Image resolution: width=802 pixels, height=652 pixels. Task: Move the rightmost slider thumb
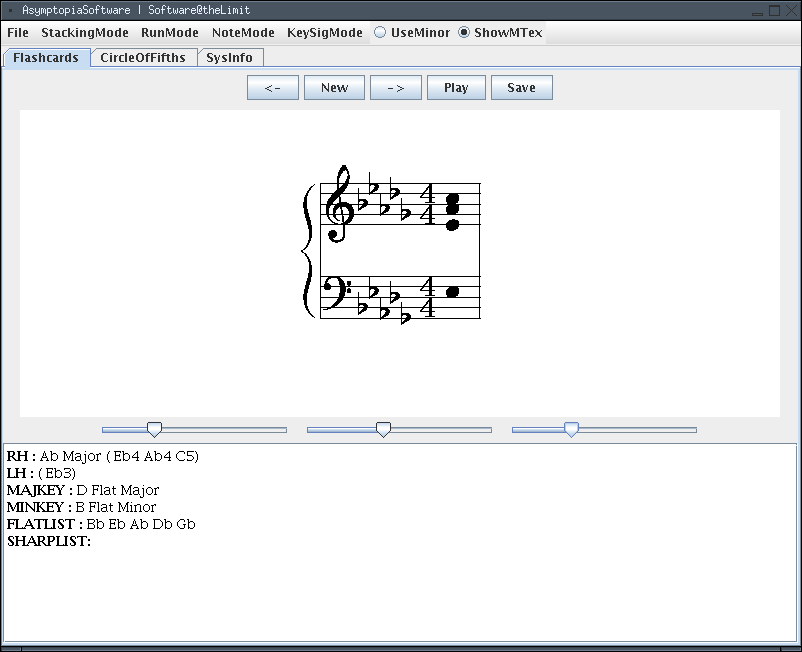point(570,429)
